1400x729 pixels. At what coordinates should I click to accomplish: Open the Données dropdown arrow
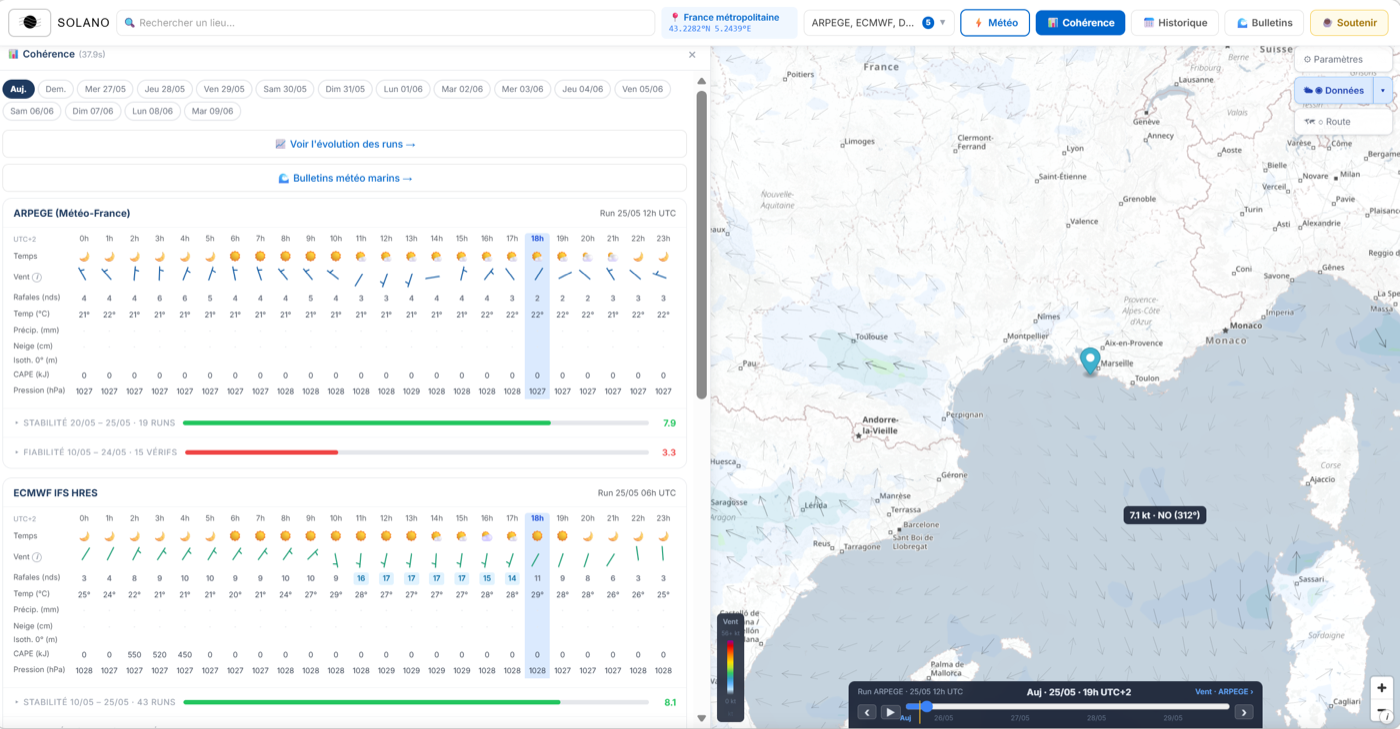click(x=1383, y=90)
